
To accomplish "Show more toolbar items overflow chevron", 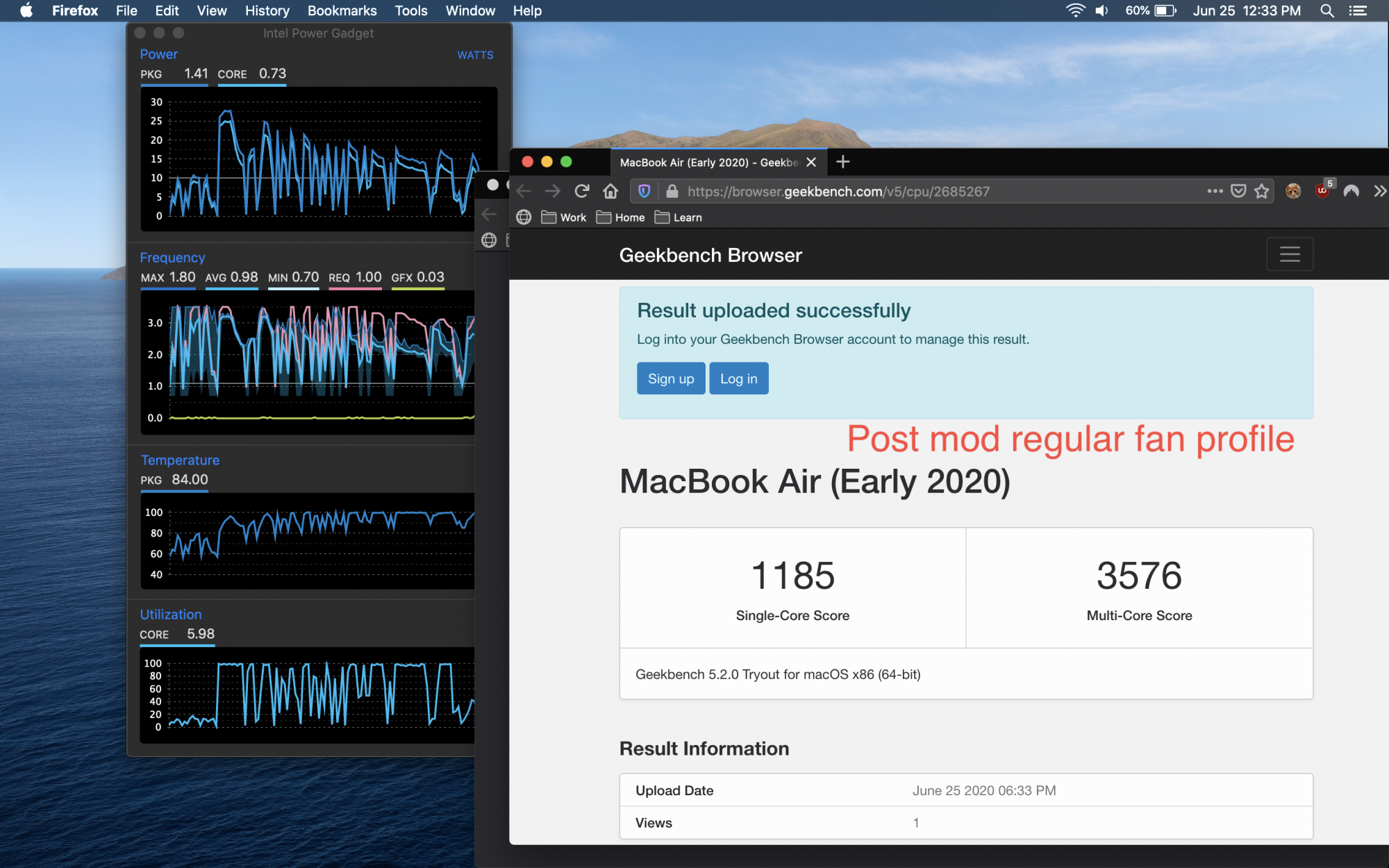I will point(1379,191).
